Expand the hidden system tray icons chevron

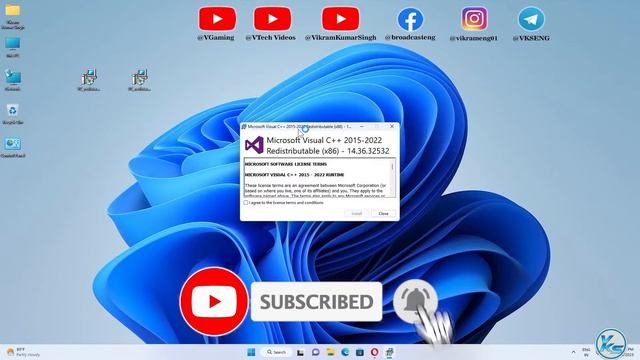573,352
